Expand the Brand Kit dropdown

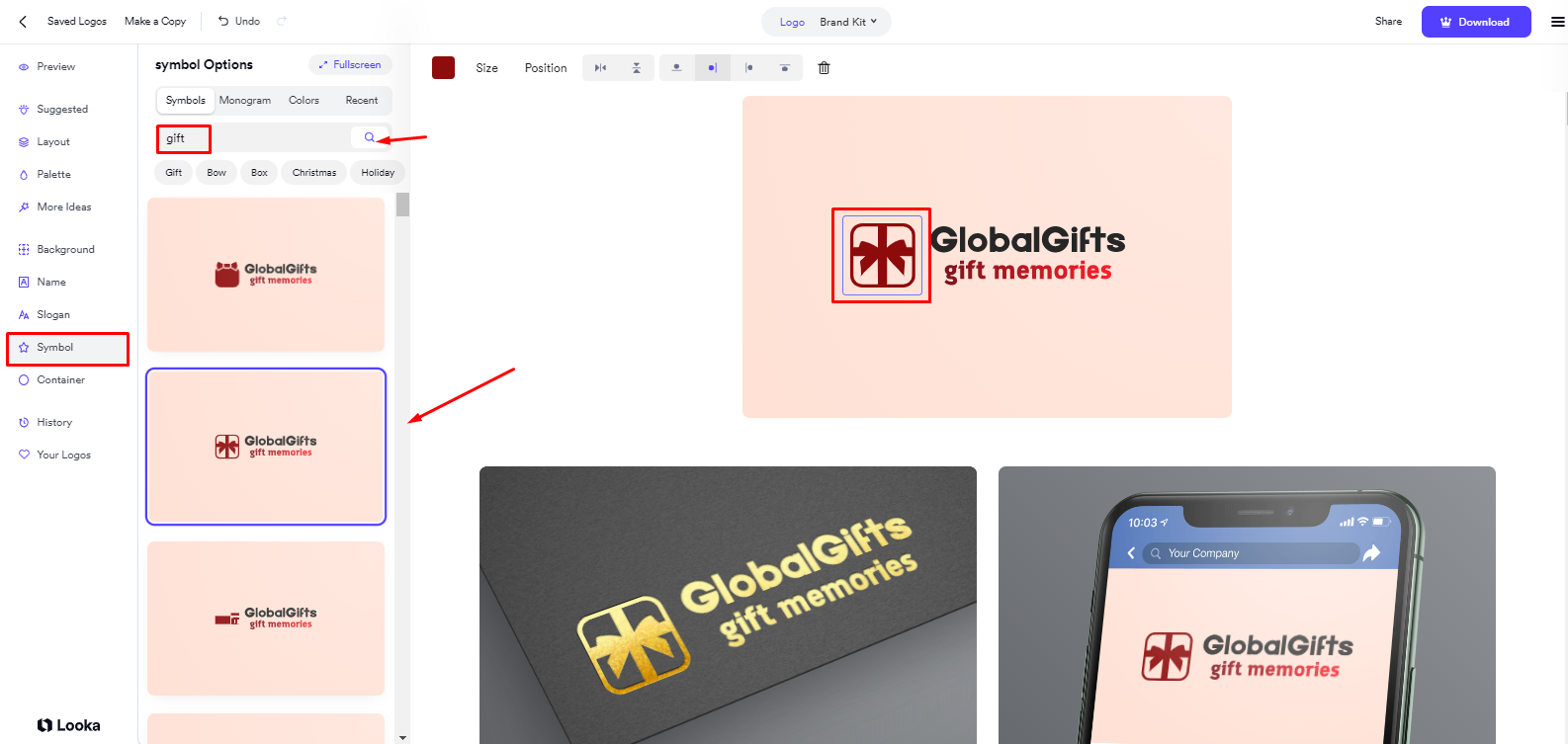coord(848,22)
